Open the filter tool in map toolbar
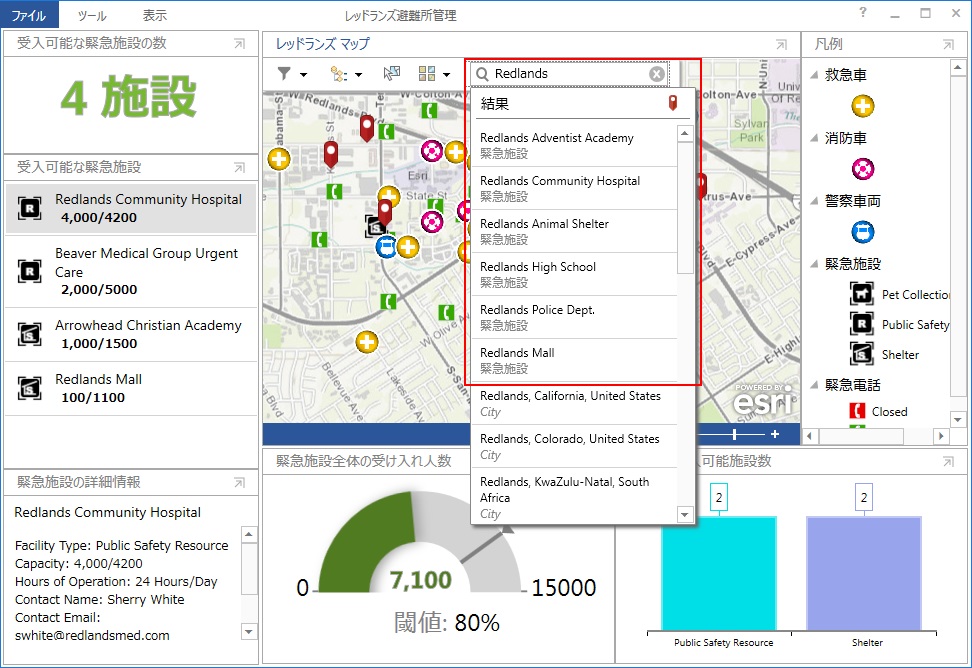 coord(291,74)
